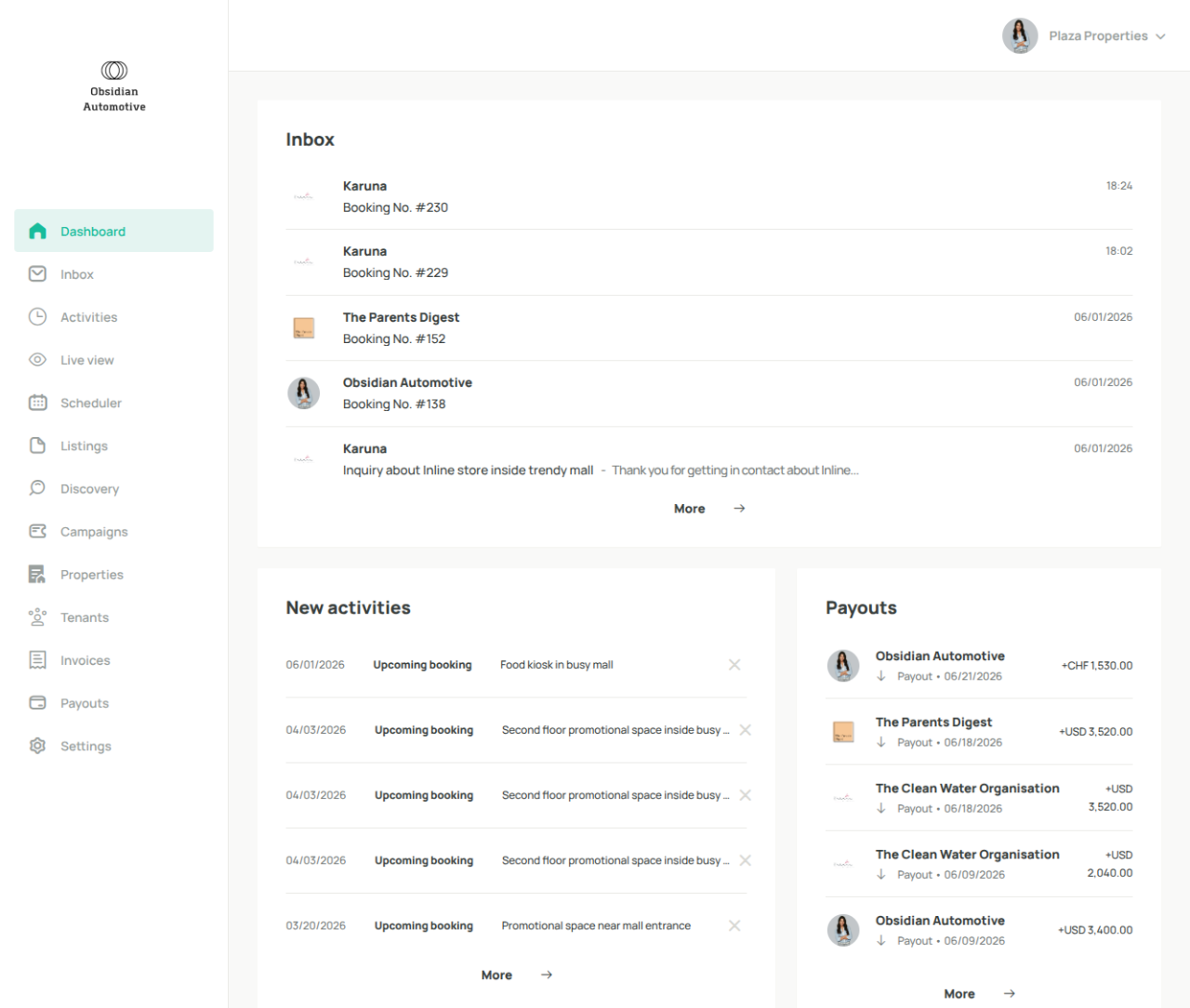Screen dimensions: 1190x1008
Task: Click the Dashboard home icon
Action: (37, 231)
